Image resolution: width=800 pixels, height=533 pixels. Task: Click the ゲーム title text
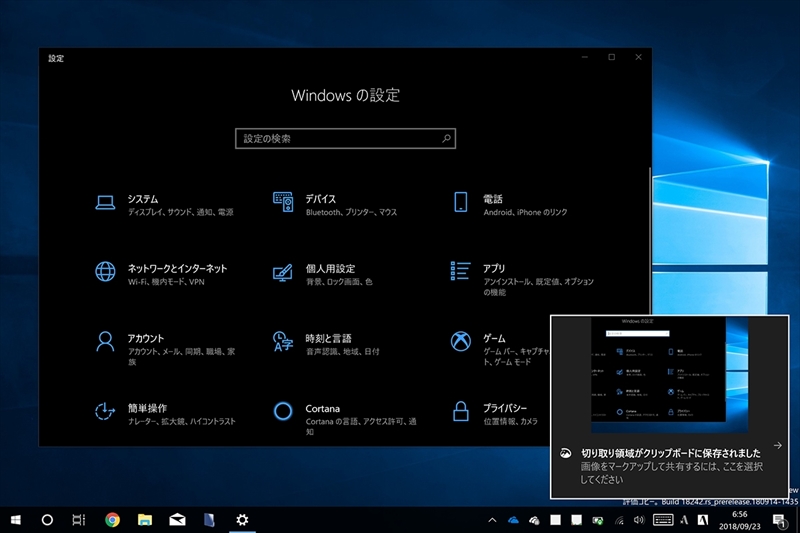tap(494, 338)
